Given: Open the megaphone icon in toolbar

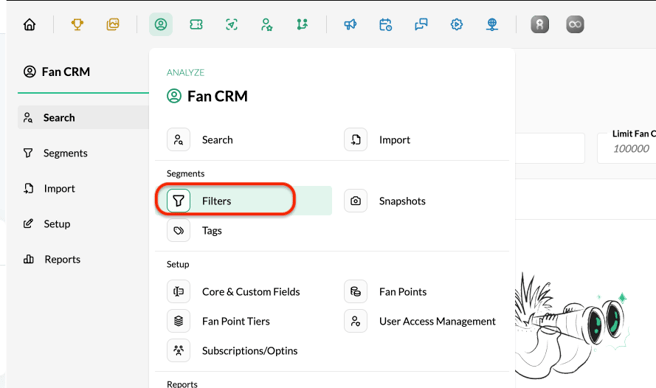Looking at the screenshot, I should point(350,24).
